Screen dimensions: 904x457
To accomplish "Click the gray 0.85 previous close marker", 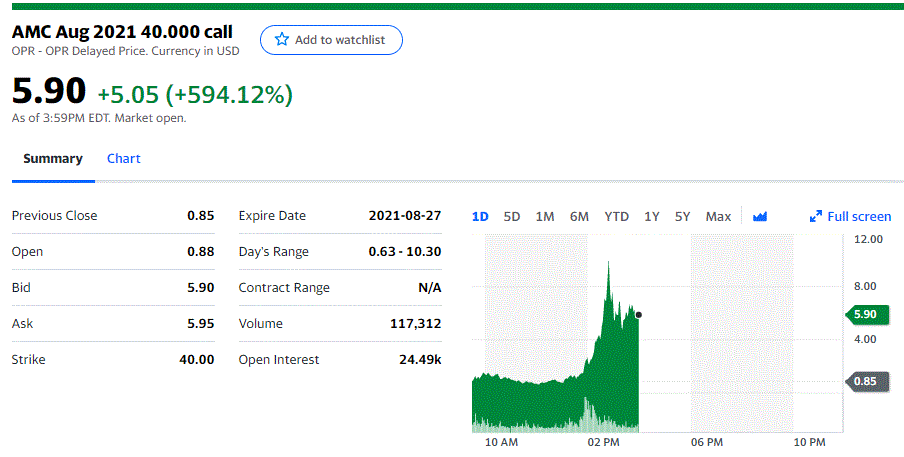I will click(867, 382).
